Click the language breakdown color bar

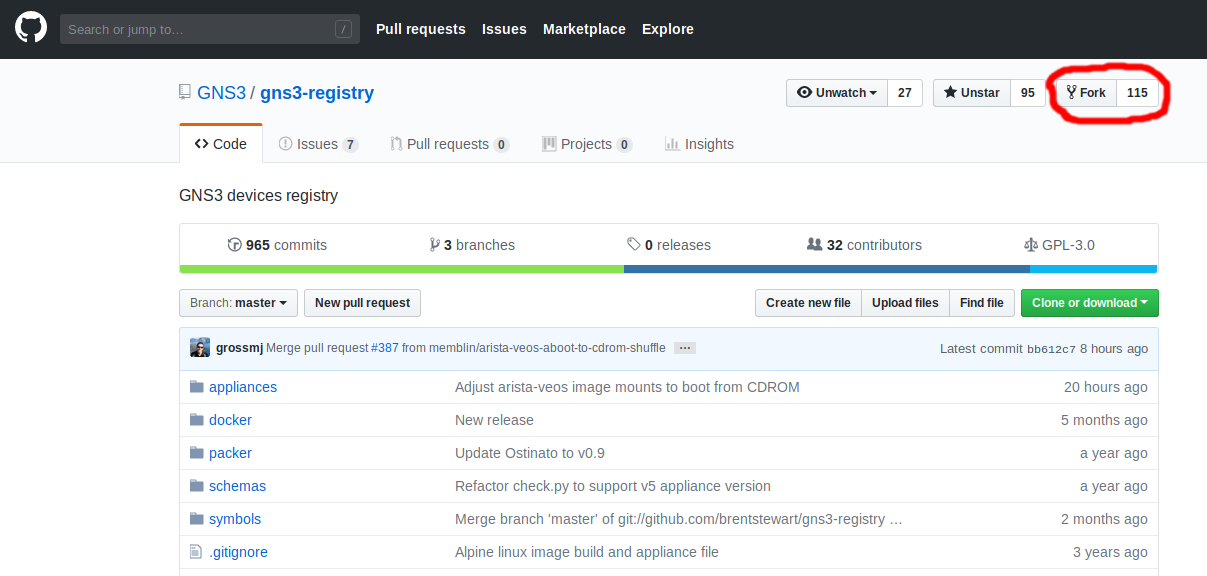(668, 269)
